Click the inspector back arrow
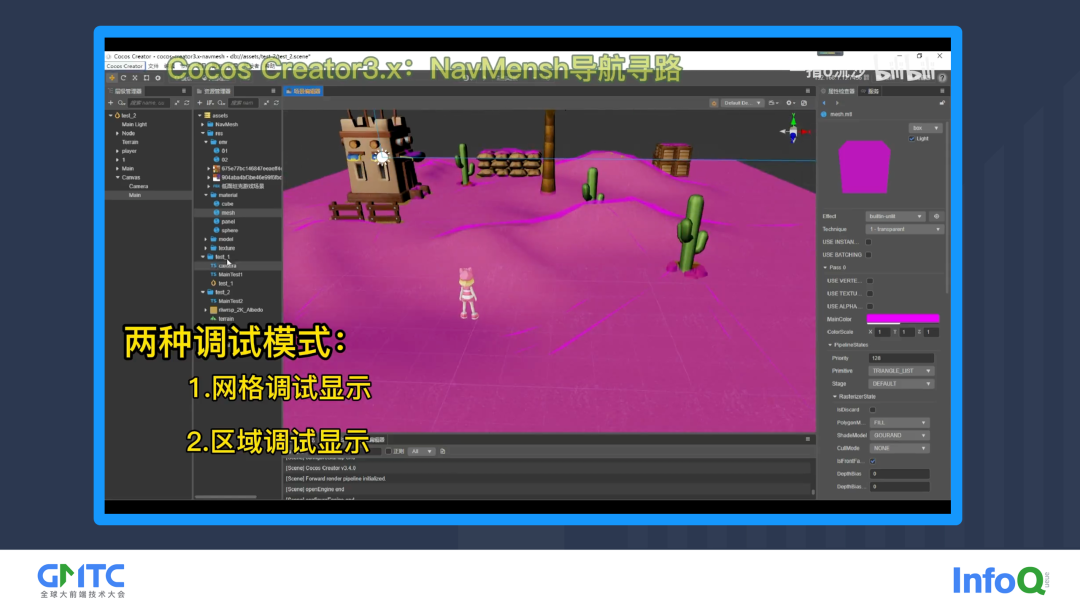 (824, 102)
